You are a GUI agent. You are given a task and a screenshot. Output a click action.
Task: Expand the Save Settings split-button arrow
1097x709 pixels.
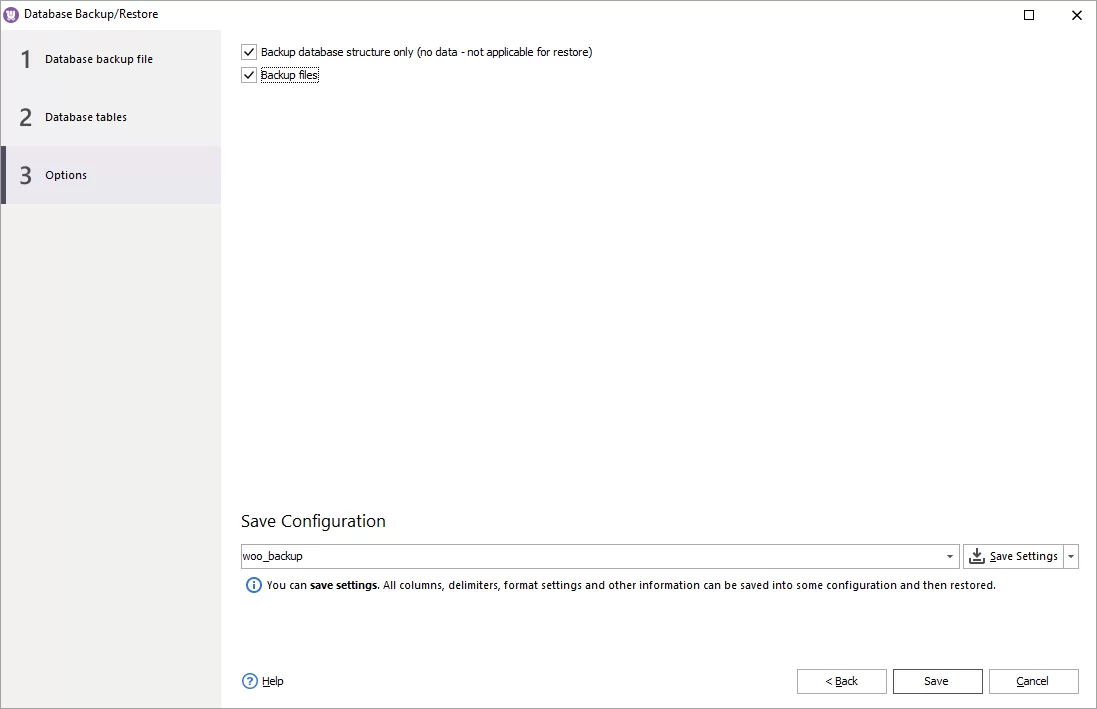pyautogui.click(x=1070, y=556)
